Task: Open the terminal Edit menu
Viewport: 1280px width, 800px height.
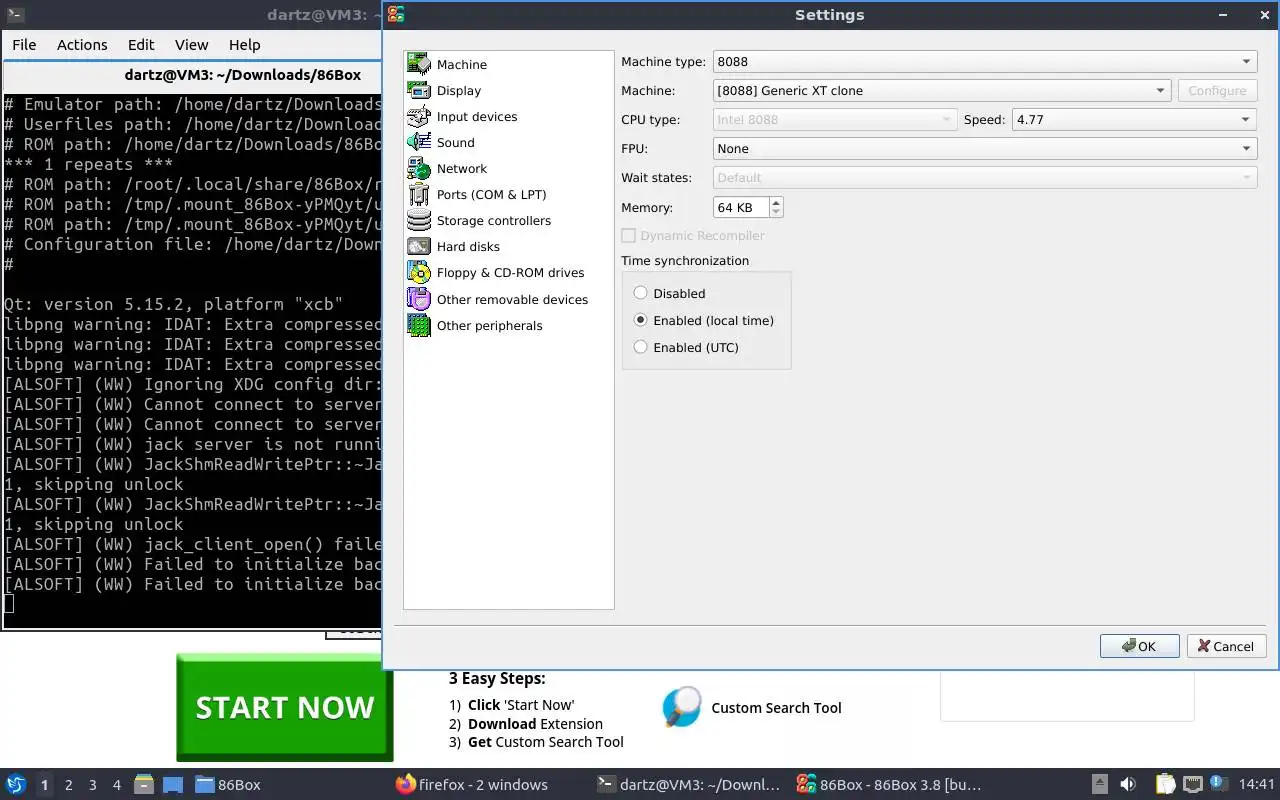Action: click(x=141, y=45)
